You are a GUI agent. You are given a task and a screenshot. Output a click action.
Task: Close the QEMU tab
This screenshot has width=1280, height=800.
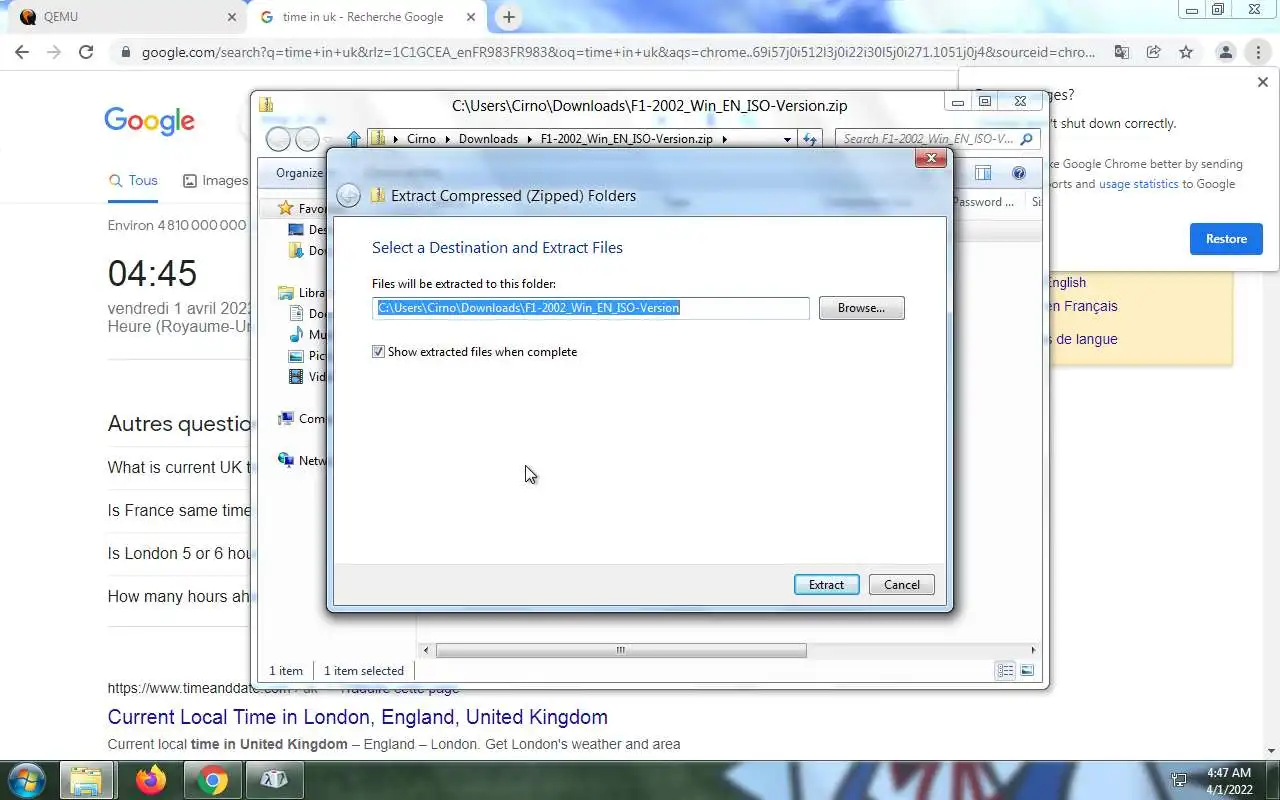tap(232, 17)
